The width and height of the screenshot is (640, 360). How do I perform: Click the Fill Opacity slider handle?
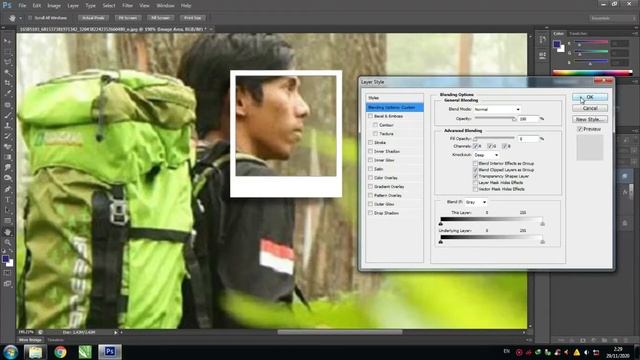pos(475,139)
